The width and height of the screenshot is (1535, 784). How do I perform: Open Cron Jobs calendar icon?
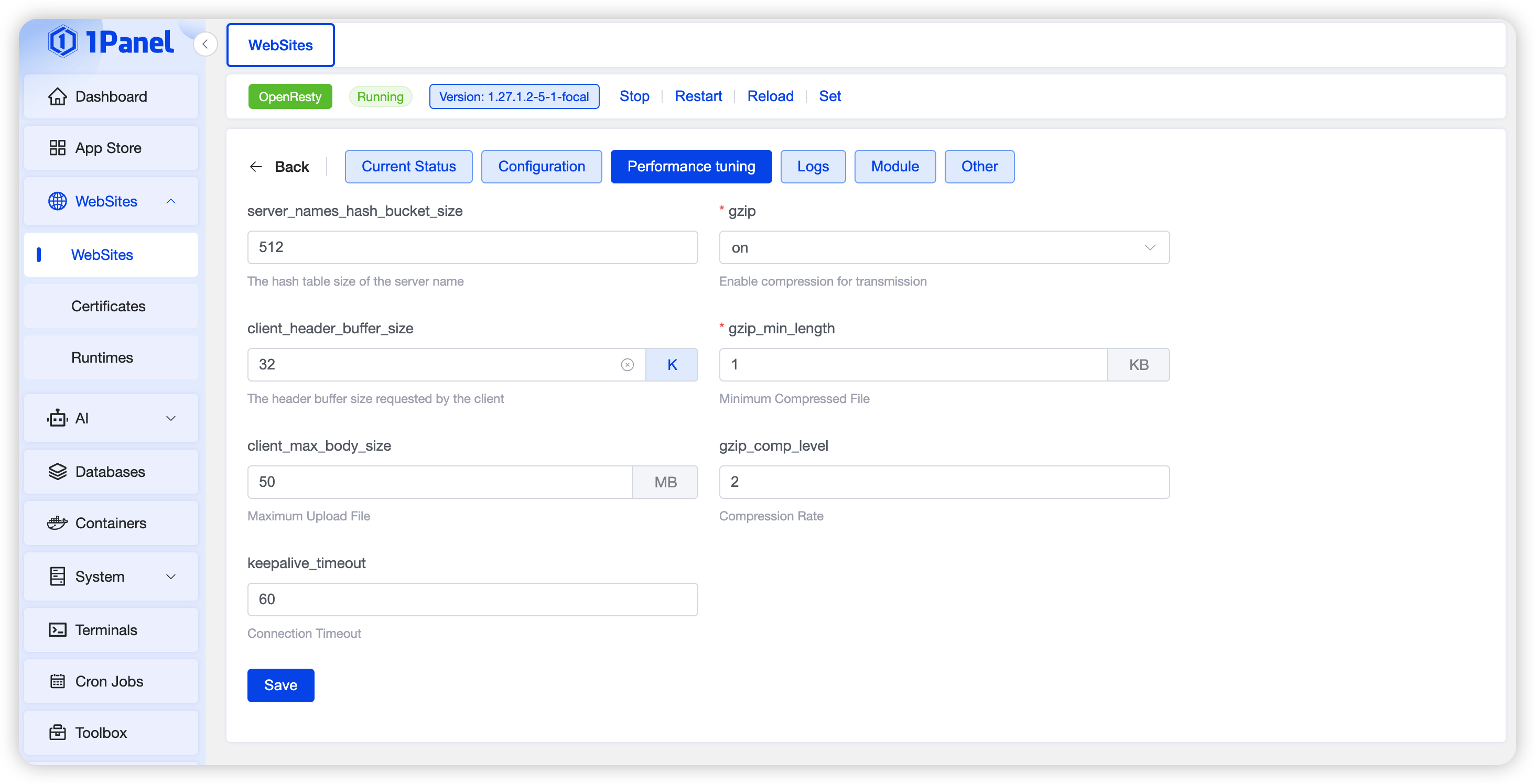pos(57,681)
